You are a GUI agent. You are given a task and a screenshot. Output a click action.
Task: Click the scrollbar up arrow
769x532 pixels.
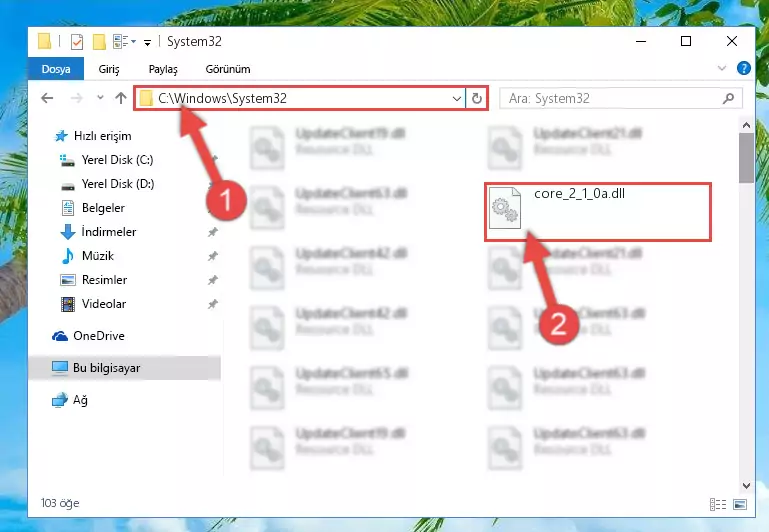click(746, 125)
